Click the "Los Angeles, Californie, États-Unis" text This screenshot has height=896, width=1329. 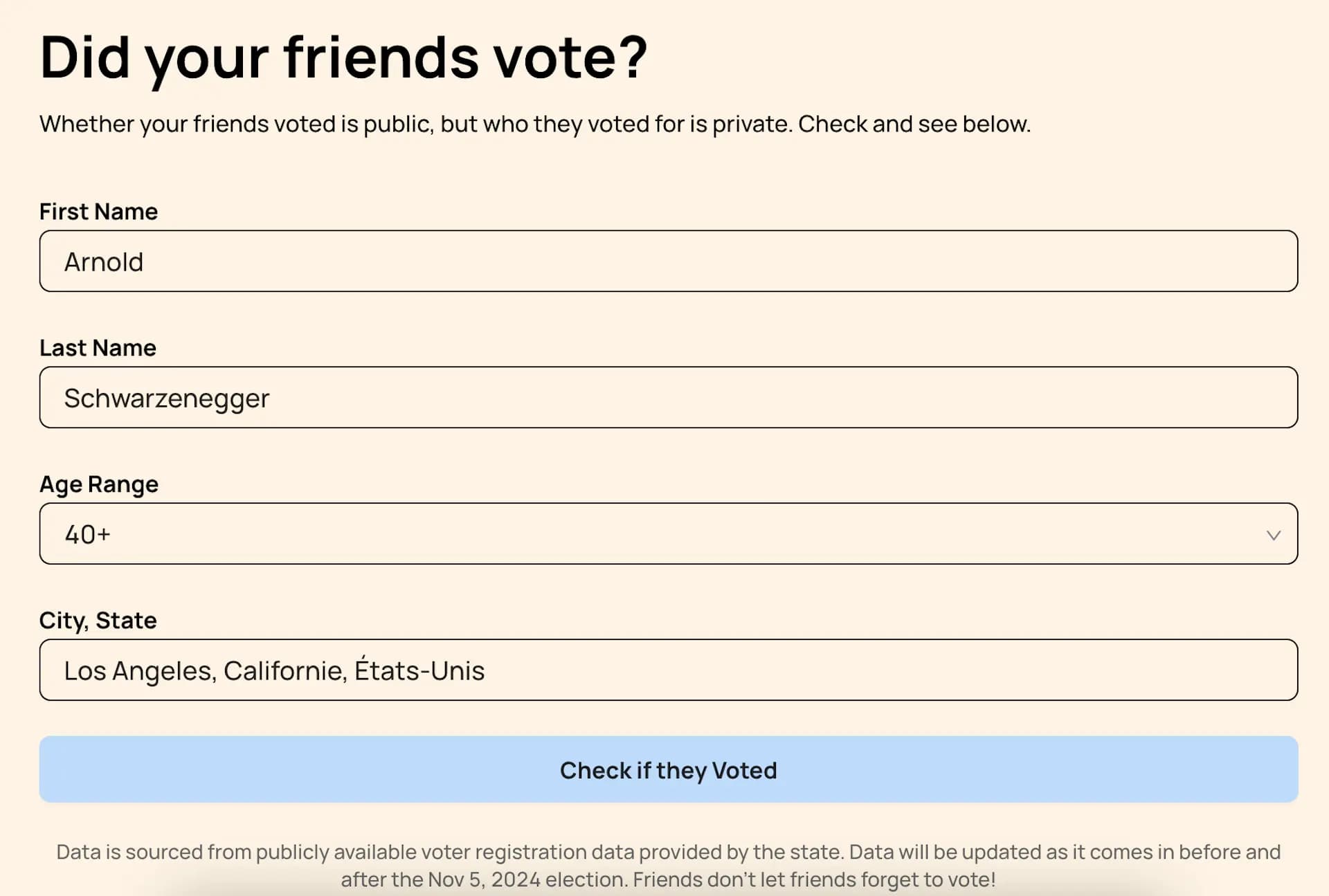point(274,670)
